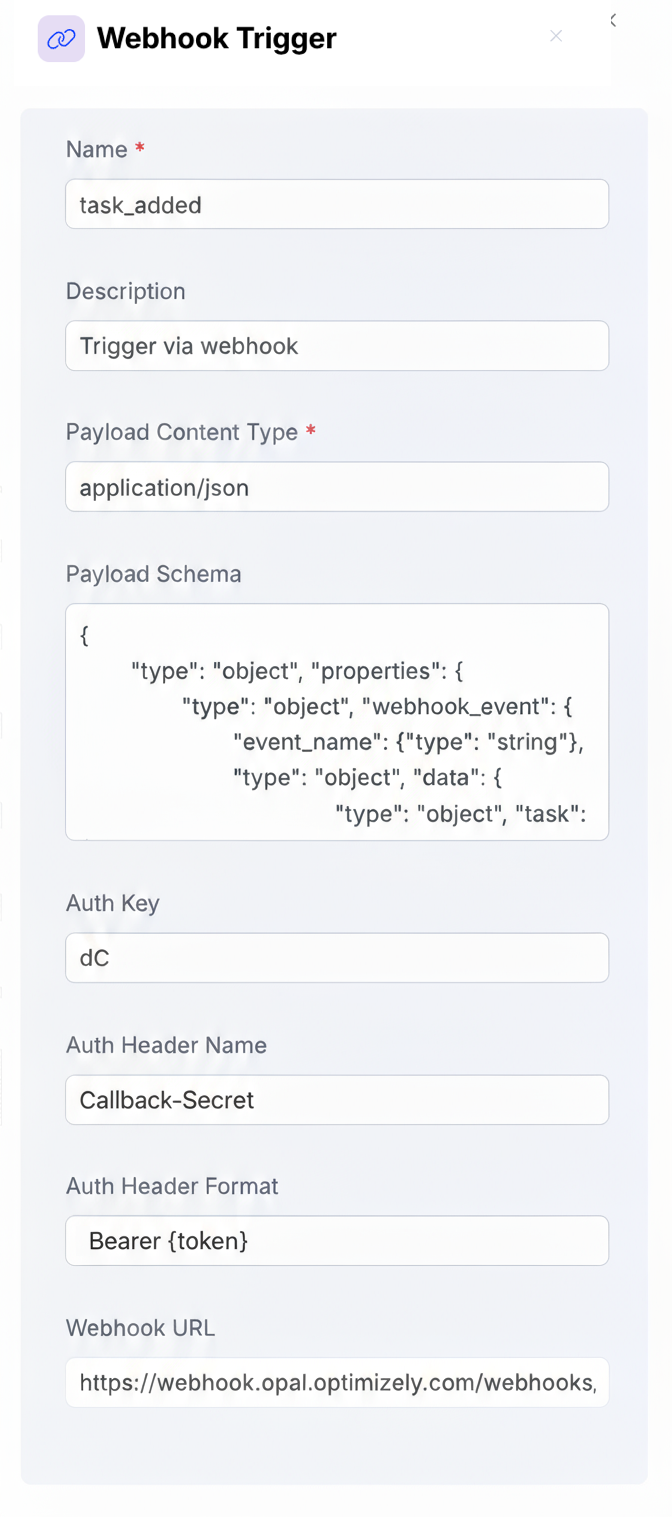Image resolution: width=672 pixels, height=1517 pixels.
Task: Click the Webhook Trigger title text
Action: click(216, 39)
